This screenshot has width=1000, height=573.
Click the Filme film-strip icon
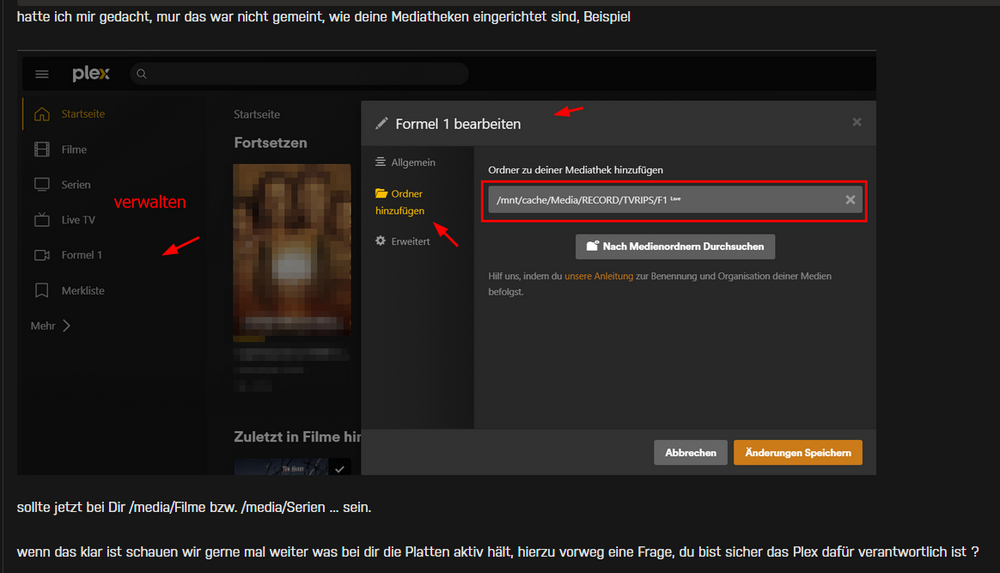pyautogui.click(x=42, y=149)
